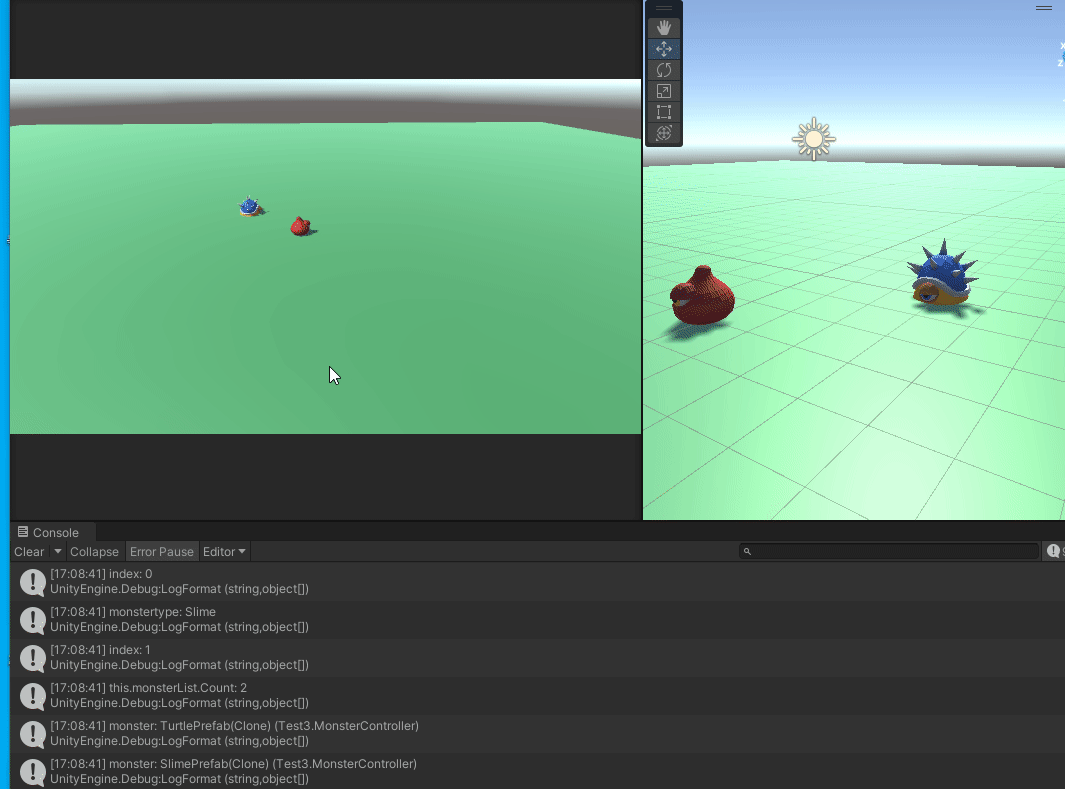Screen dimensions: 1065x789
Task: Toggle Error Pause in the Console
Action: tap(162, 552)
